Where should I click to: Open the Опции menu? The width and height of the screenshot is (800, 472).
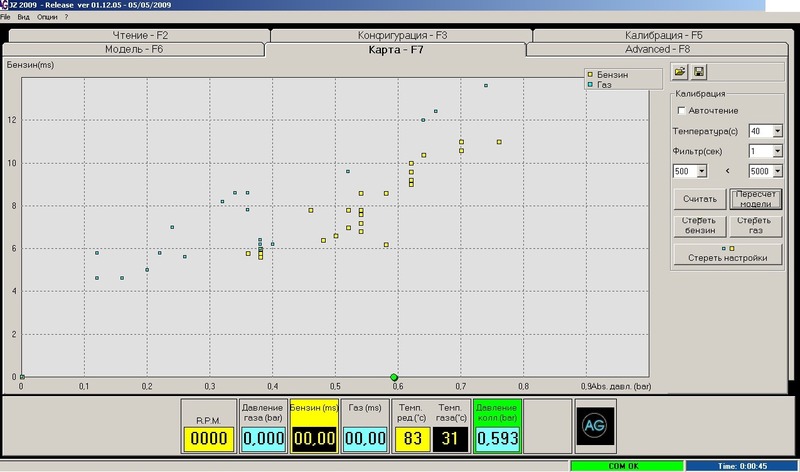tap(47, 18)
